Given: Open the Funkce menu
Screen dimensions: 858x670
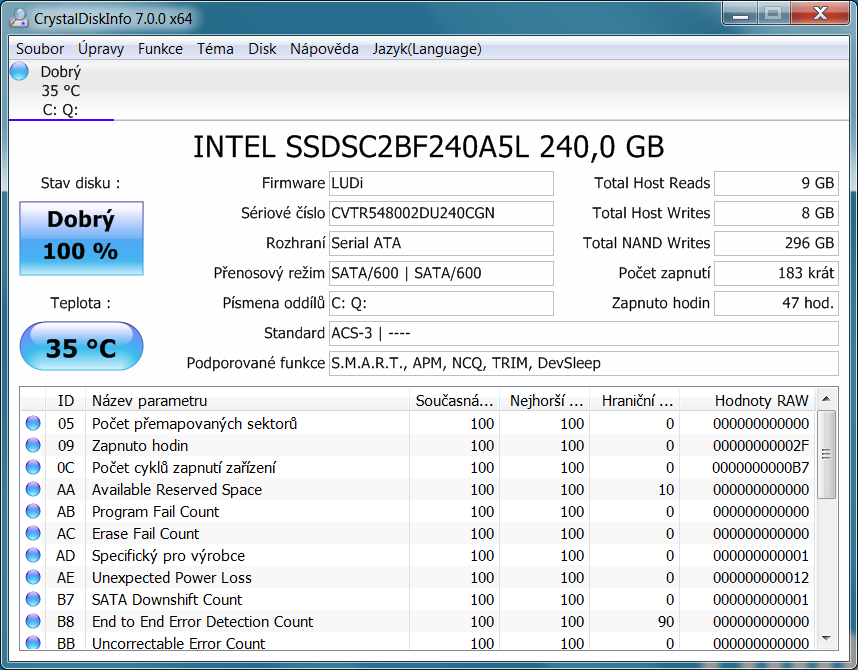Looking at the screenshot, I should coord(160,49).
